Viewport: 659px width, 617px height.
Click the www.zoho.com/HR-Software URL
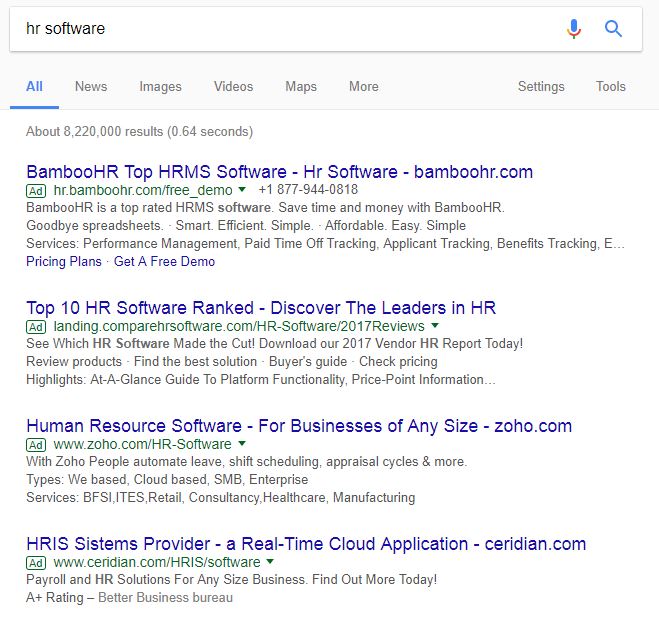[x=142, y=444]
